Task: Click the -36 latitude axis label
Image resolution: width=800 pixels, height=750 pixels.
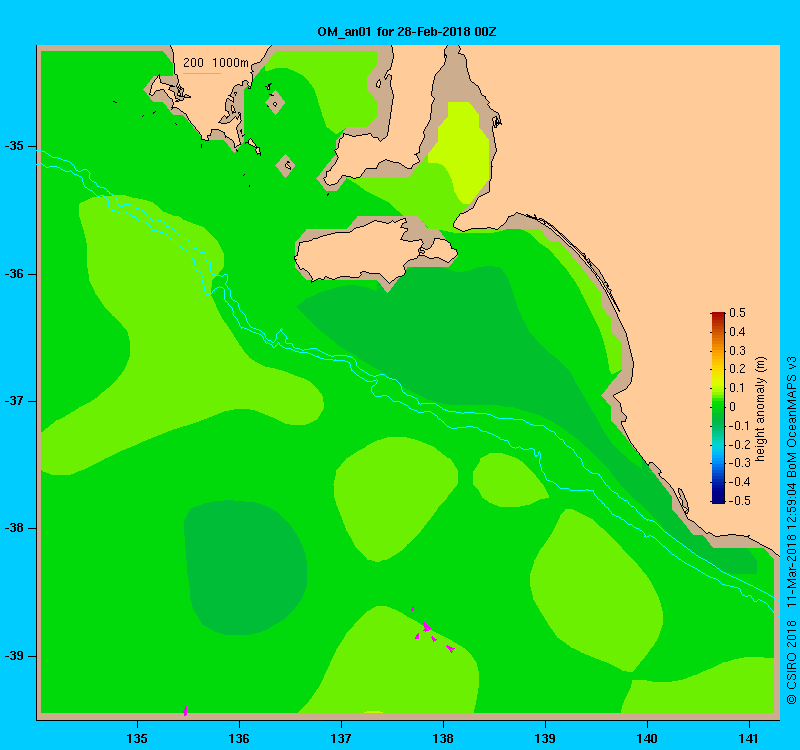Action: click(14, 274)
